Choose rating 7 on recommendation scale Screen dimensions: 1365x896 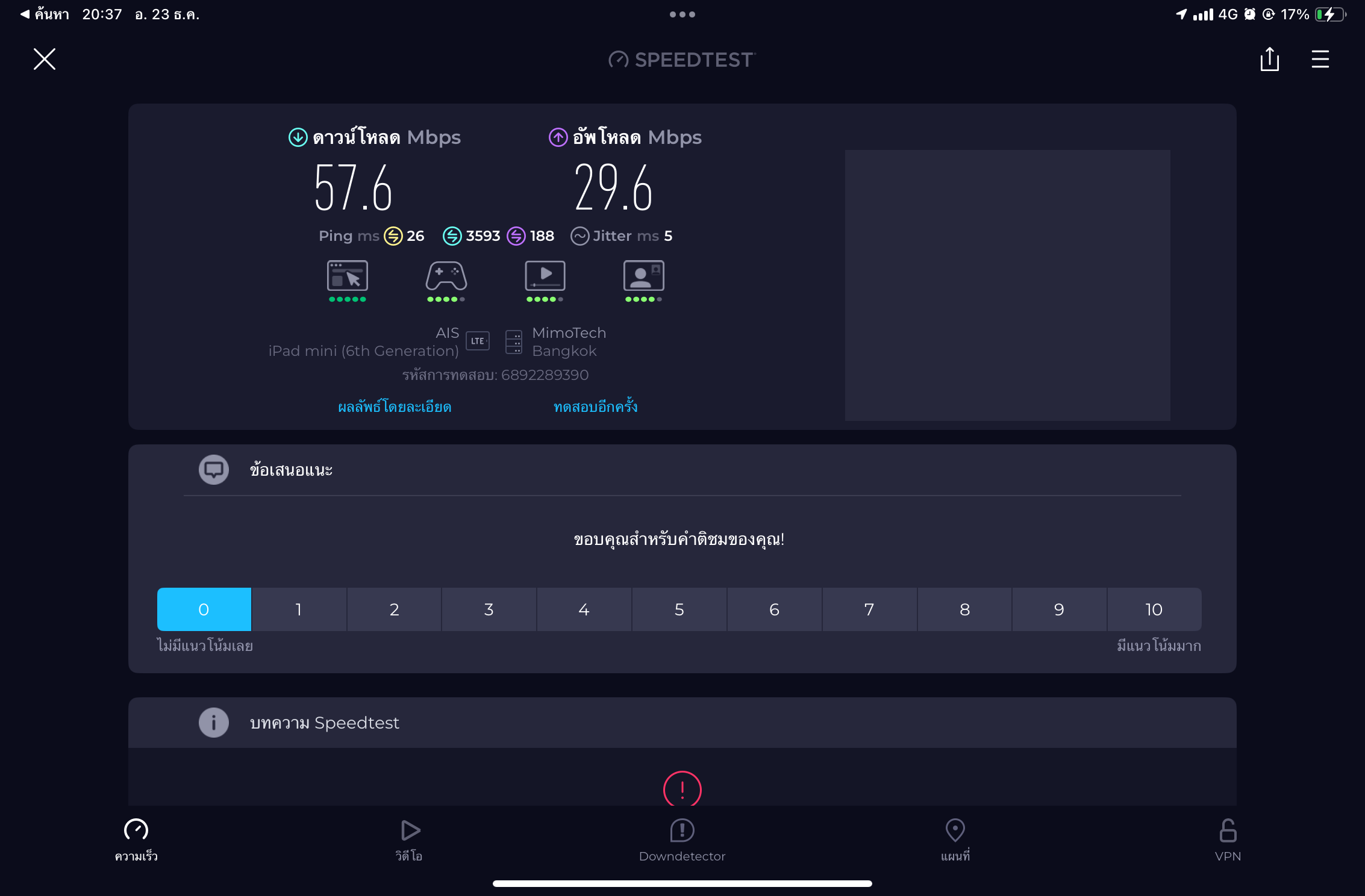869,609
